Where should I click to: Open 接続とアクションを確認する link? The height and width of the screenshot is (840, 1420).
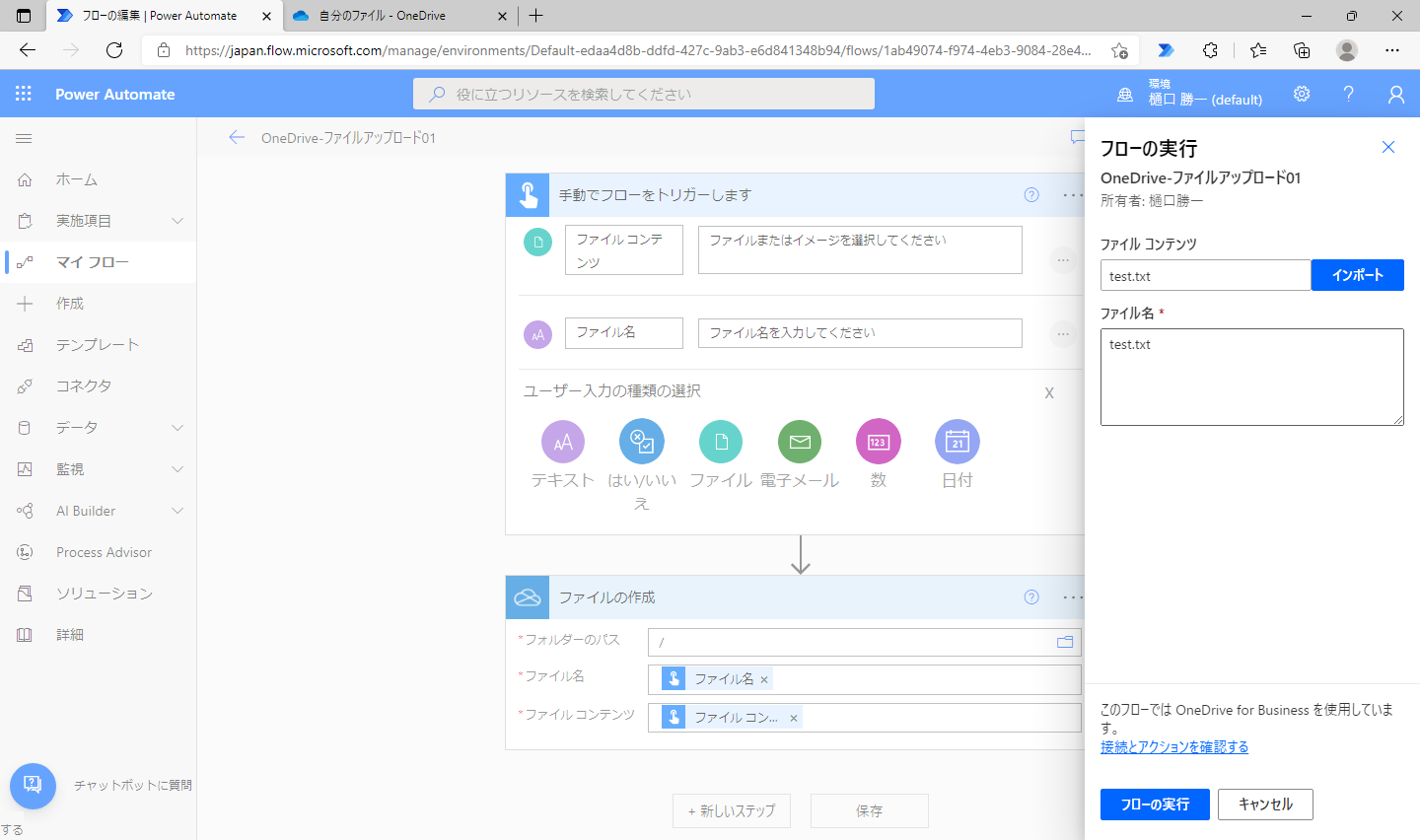[1174, 747]
